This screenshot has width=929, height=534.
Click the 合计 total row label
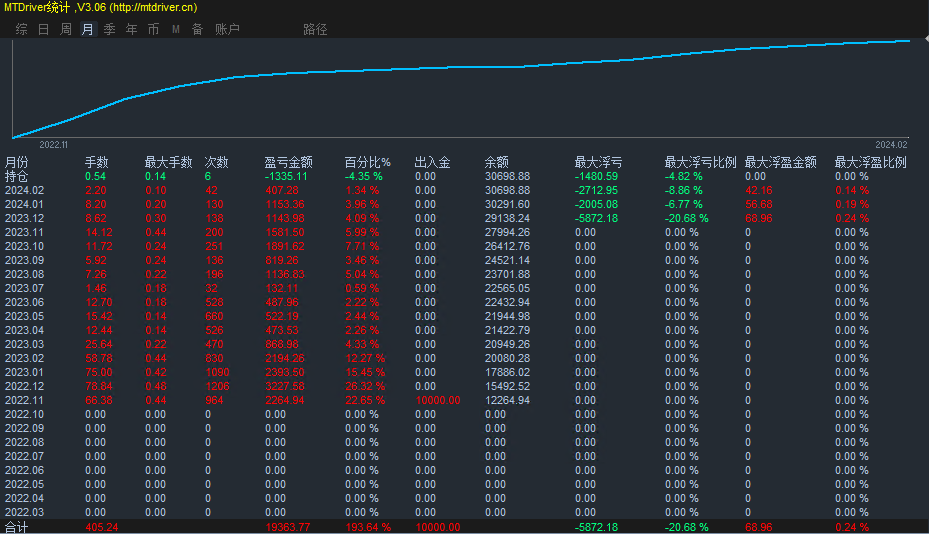pos(17,527)
